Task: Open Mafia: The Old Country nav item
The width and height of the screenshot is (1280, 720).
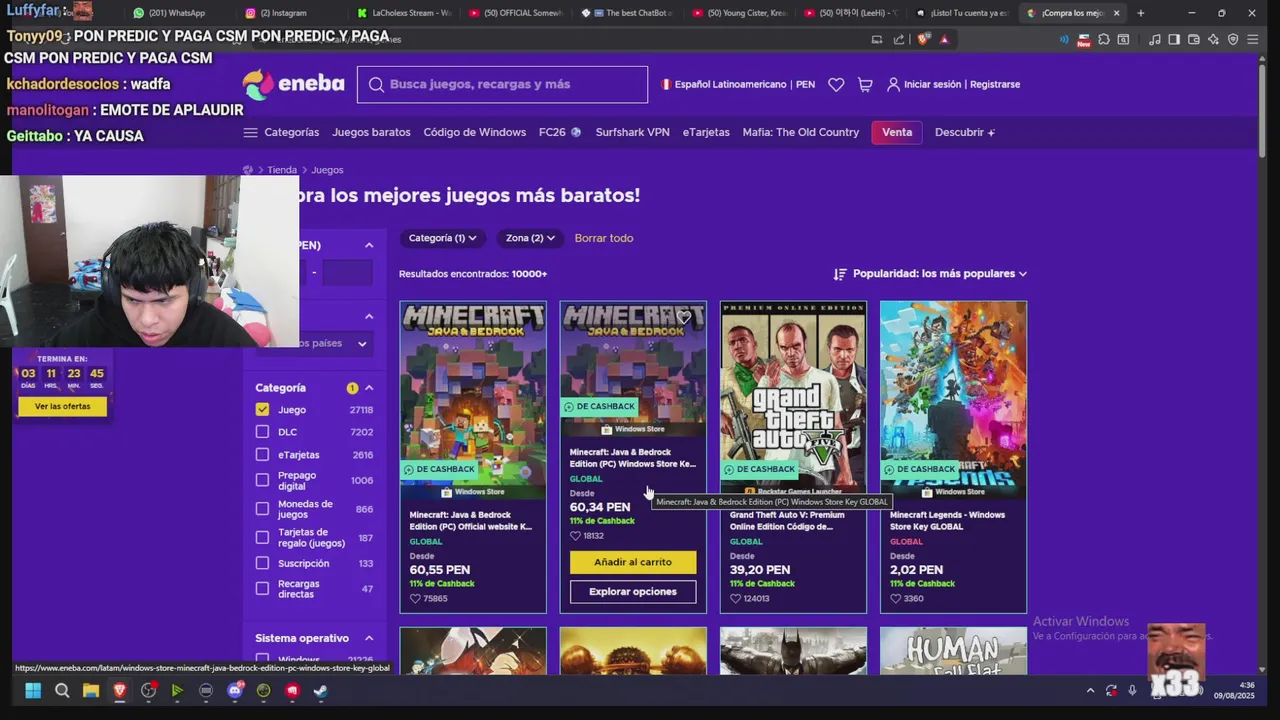Action: click(800, 132)
